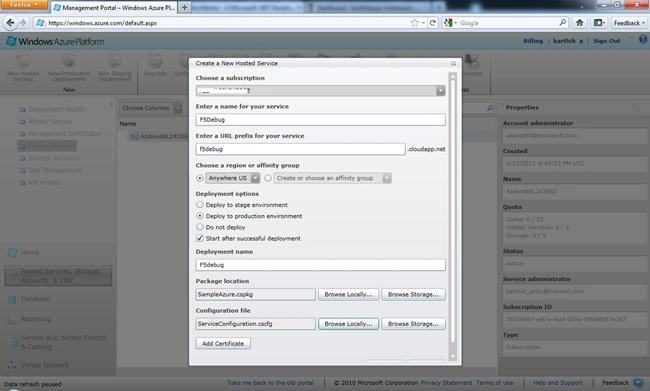Image resolution: width=650 pixels, height=391 pixels.
Task: Collapse the left navigation pane arrow
Action: click(x=111, y=104)
